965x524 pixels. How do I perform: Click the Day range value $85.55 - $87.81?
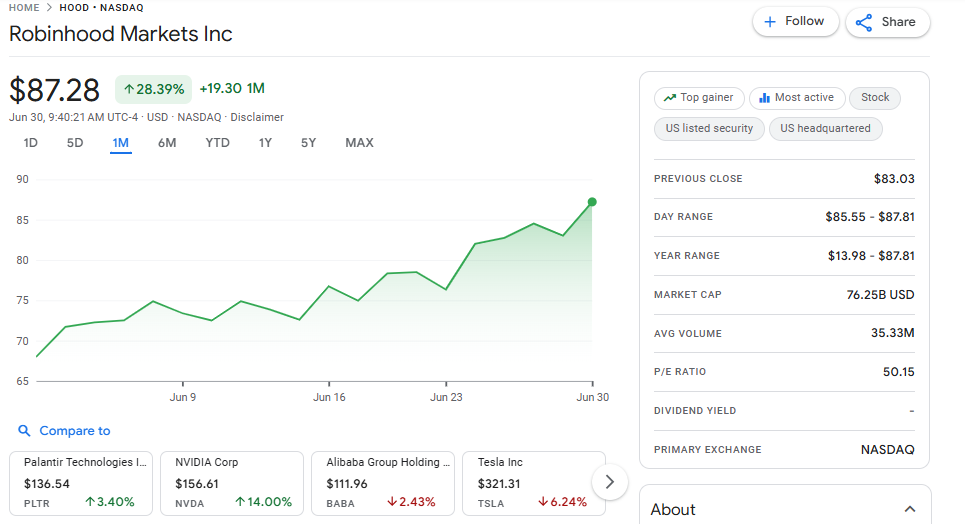pyautogui.click(x=870, y=217)
